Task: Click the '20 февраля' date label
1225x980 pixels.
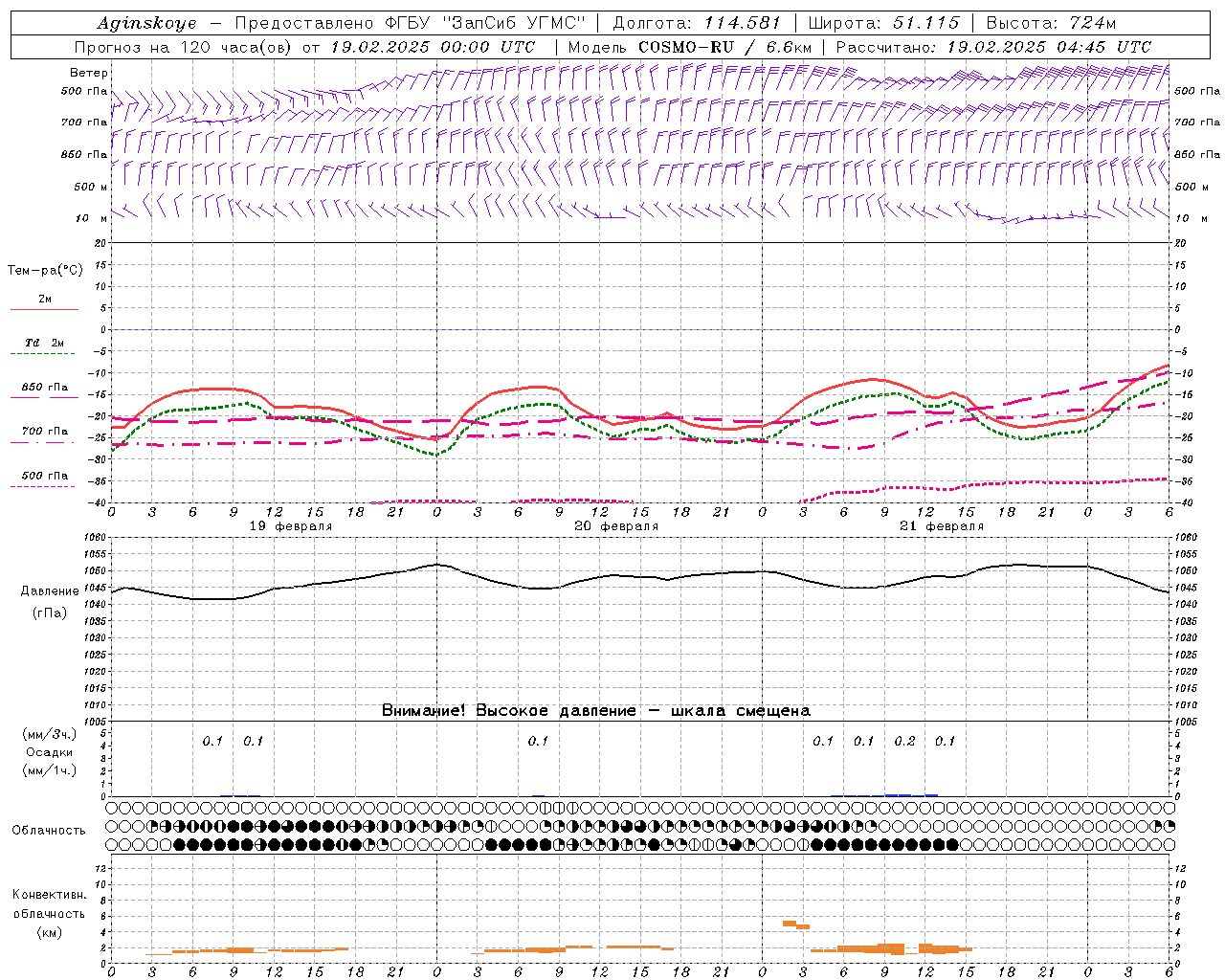Action: coord(616,526)
